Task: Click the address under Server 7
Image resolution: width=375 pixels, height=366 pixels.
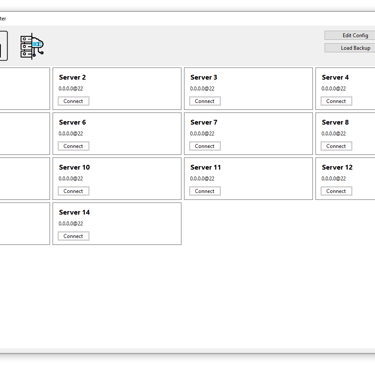Action: coord(202,134)
